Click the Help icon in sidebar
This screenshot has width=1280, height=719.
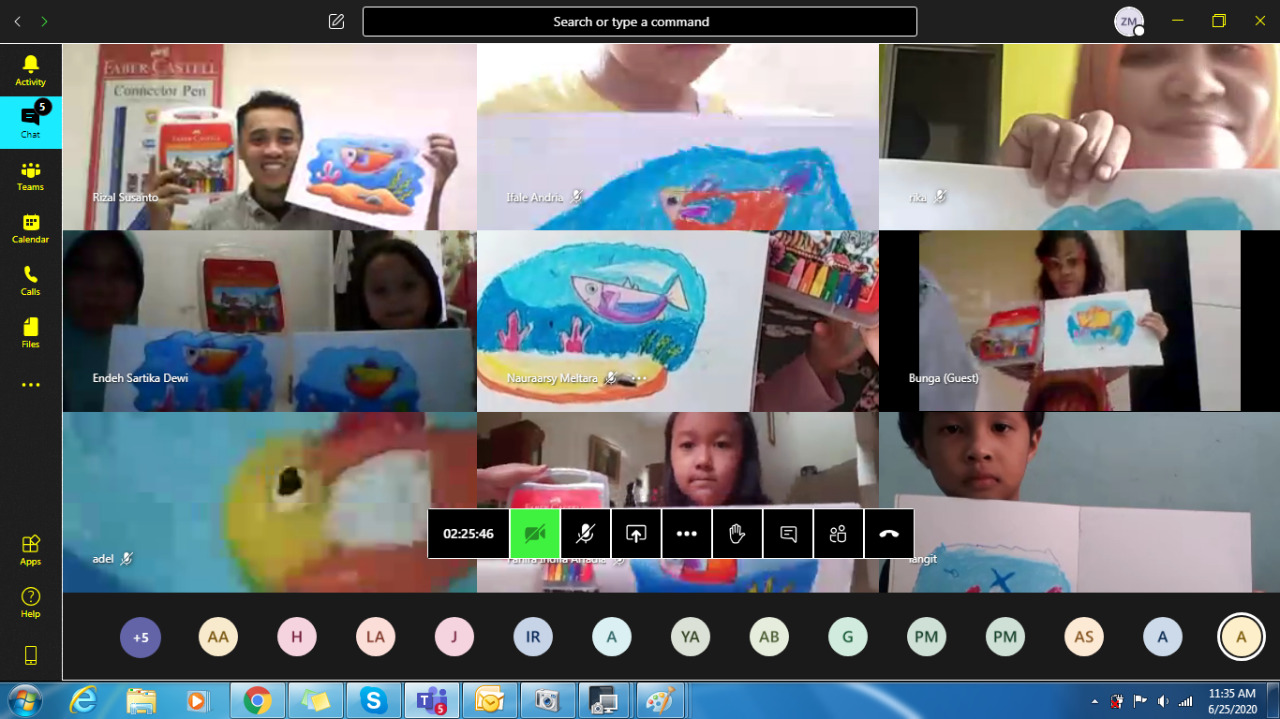[x=30, y=601]
